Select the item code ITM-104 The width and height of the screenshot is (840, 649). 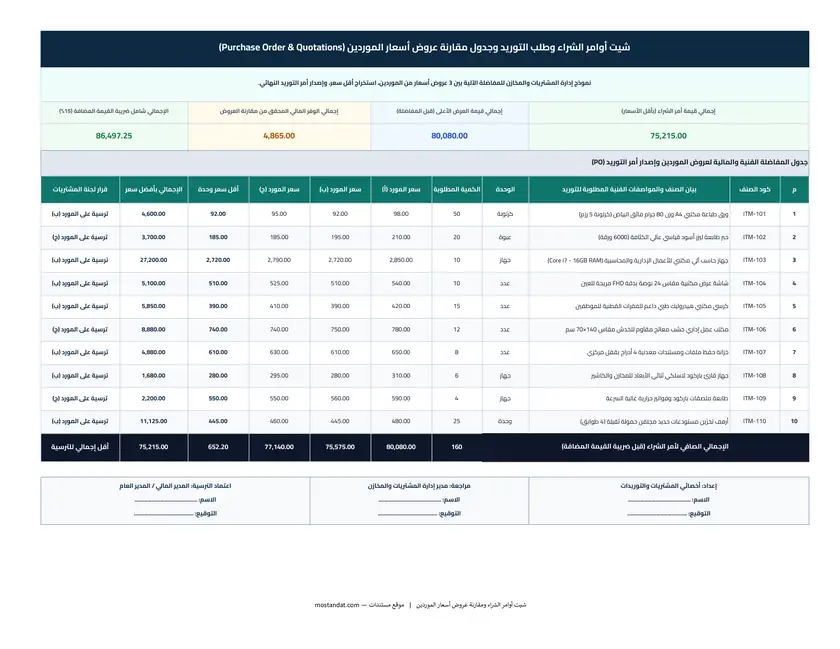pyautogui.click(x=754, y=283)
